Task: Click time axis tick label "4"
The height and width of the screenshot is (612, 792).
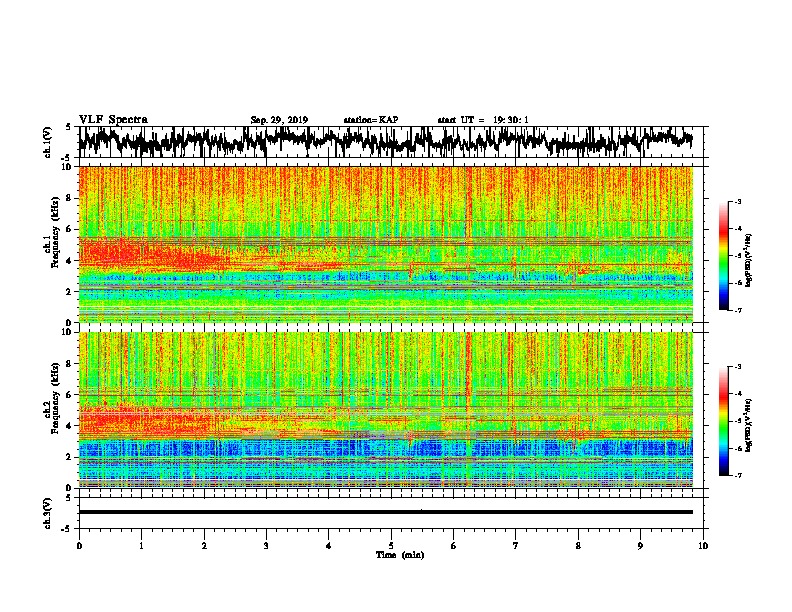Action: click(329, 546)
